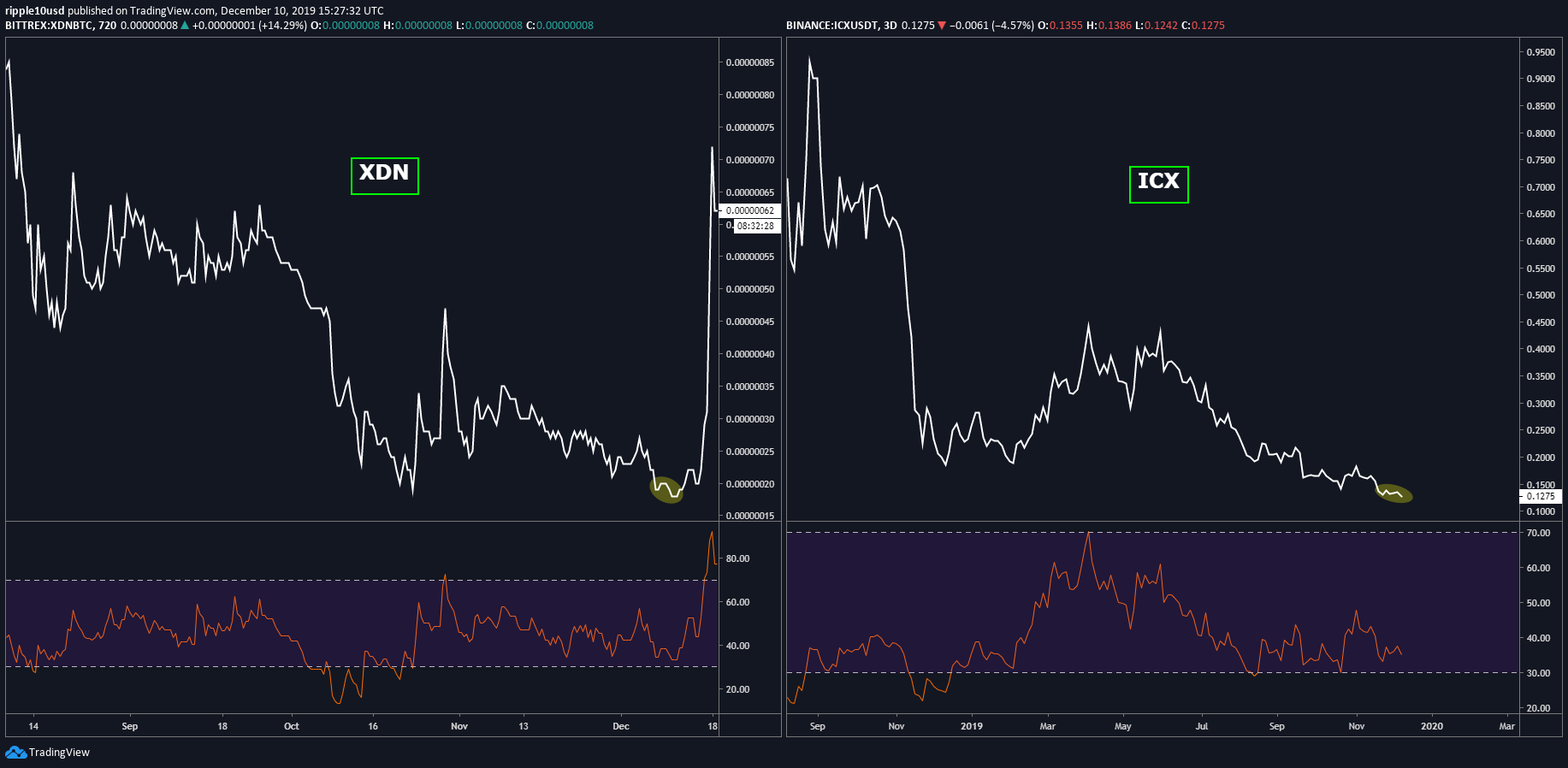Select the BINANCE:ICXUSDT, 3D symbol title

842,25
